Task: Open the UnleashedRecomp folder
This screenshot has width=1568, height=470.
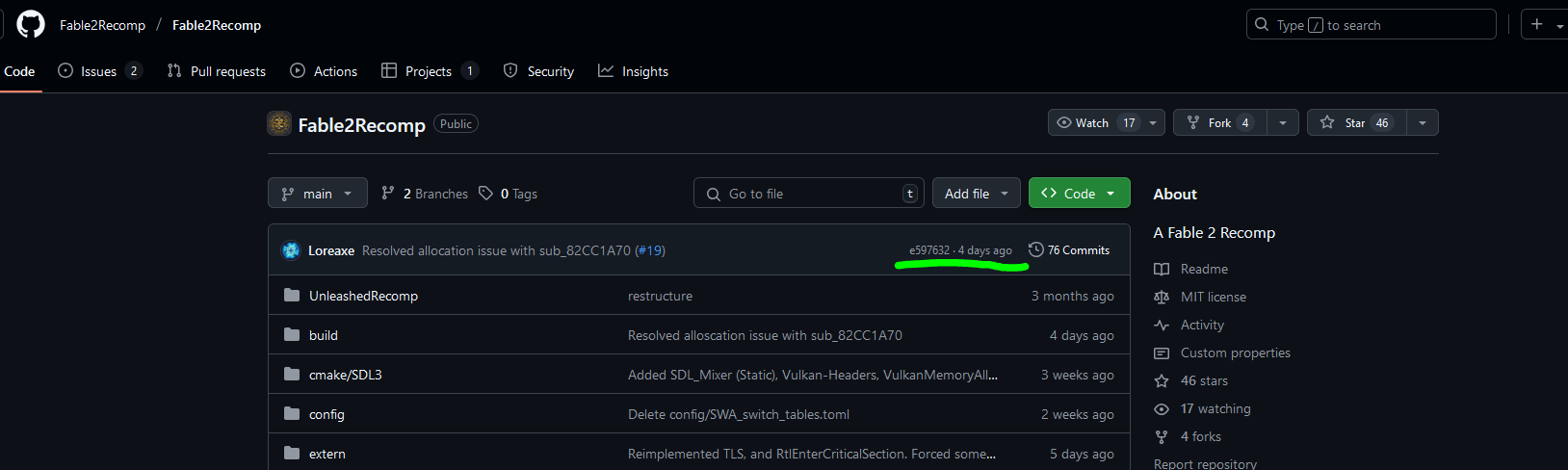Action: click(x=363, y=296)
